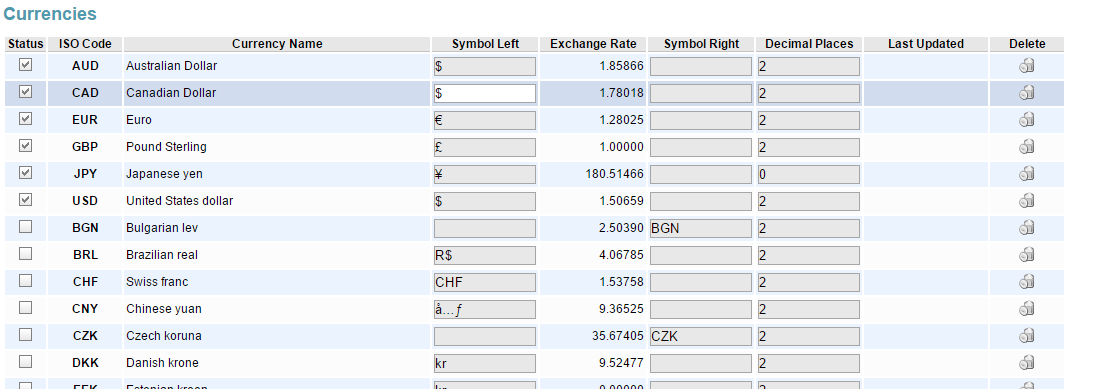Delete Czech koruna via row icon

tap(1026, 336)
